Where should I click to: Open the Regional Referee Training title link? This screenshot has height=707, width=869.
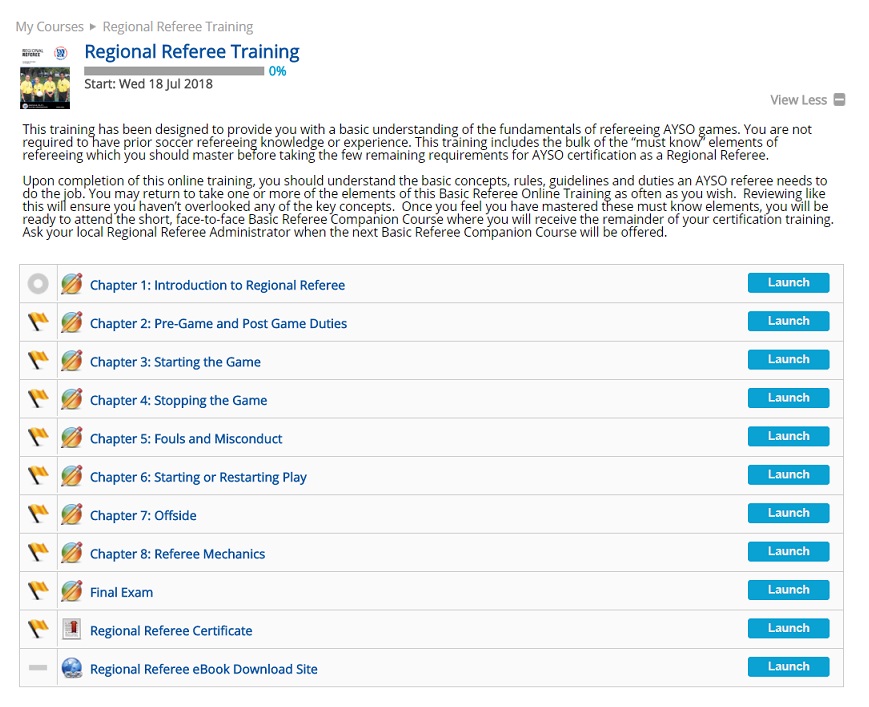click(x=191, y=52)
